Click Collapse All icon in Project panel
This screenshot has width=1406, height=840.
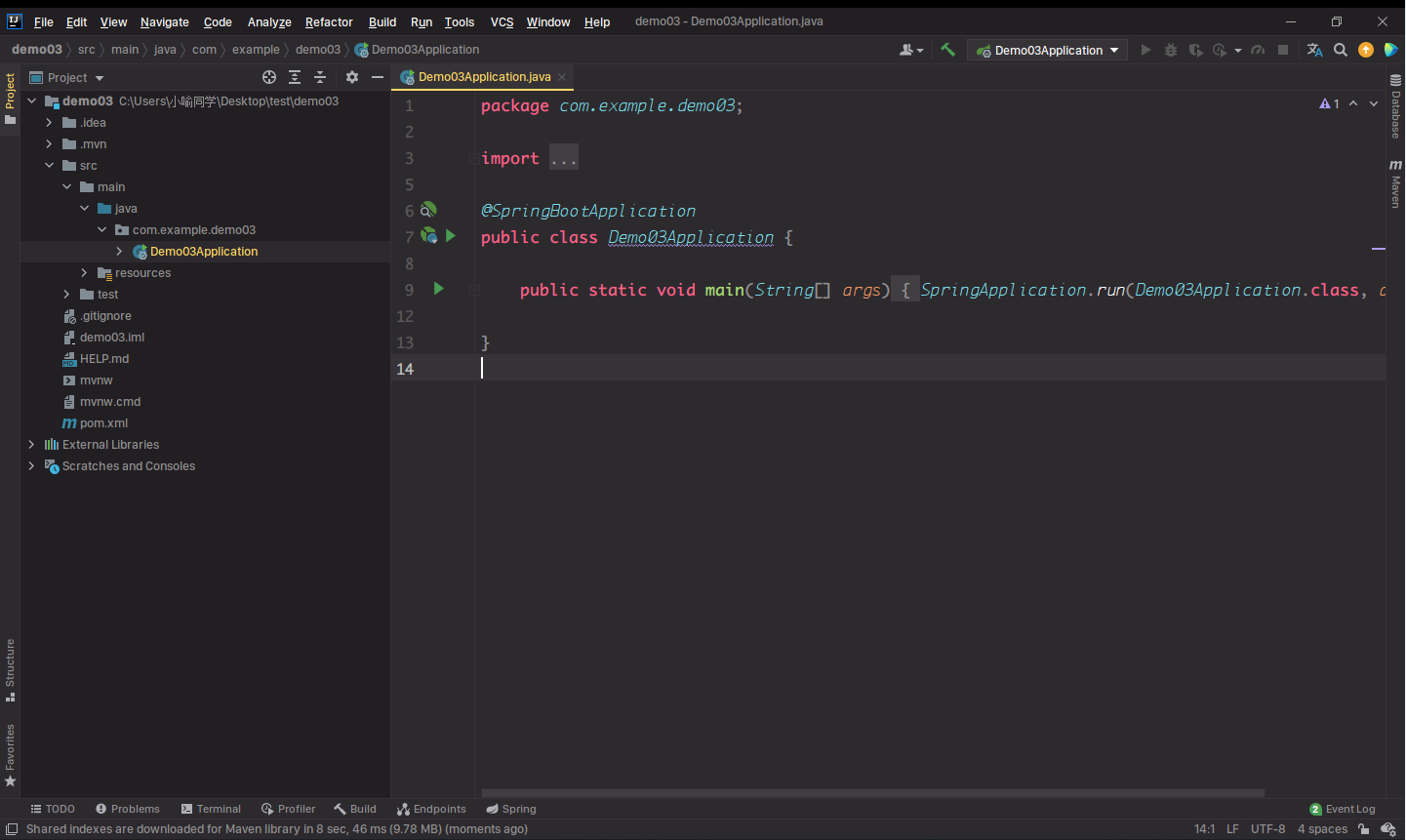(320, 77)
